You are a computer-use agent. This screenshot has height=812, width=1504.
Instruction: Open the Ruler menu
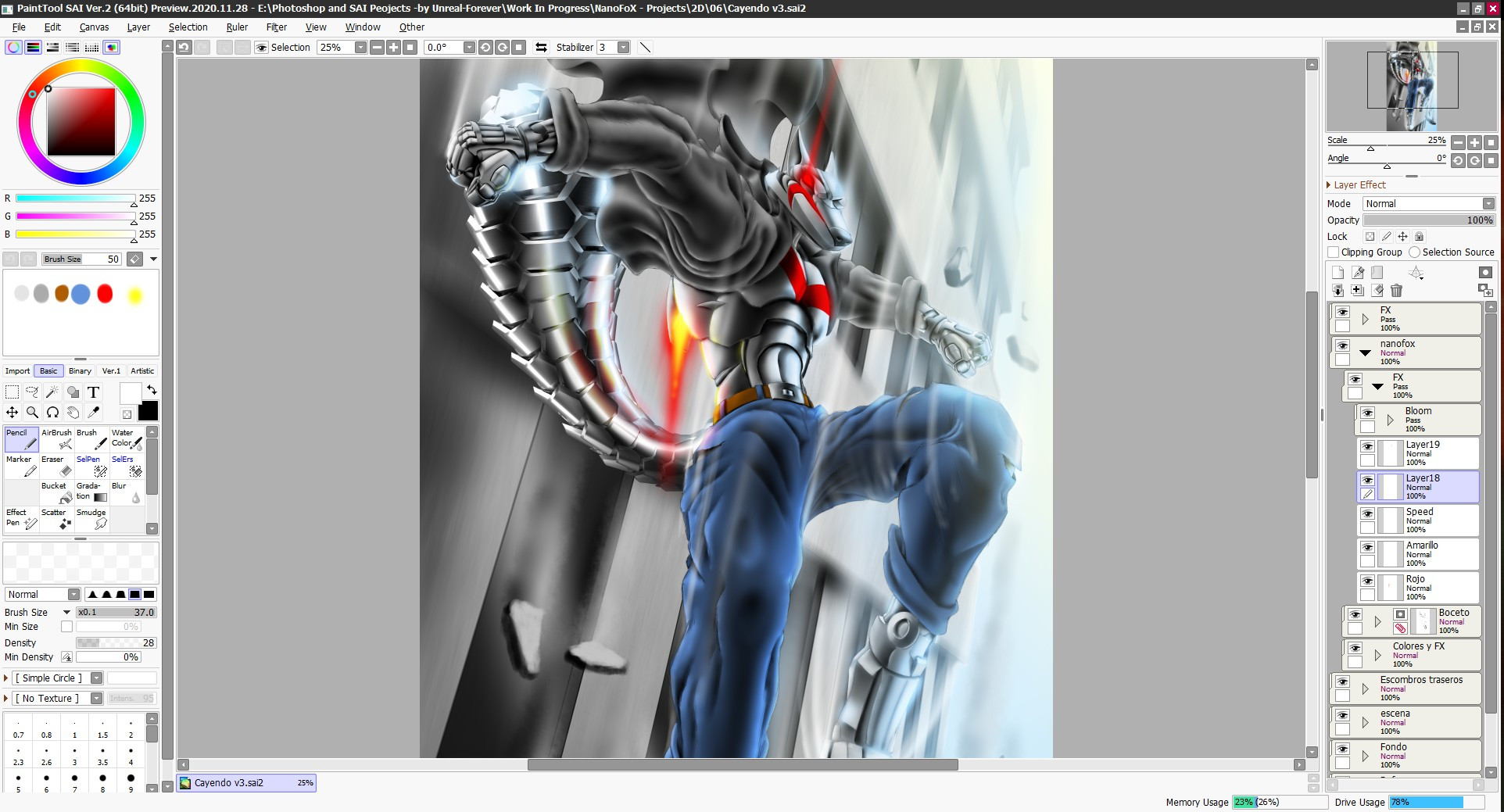click(x=237, y=27)
